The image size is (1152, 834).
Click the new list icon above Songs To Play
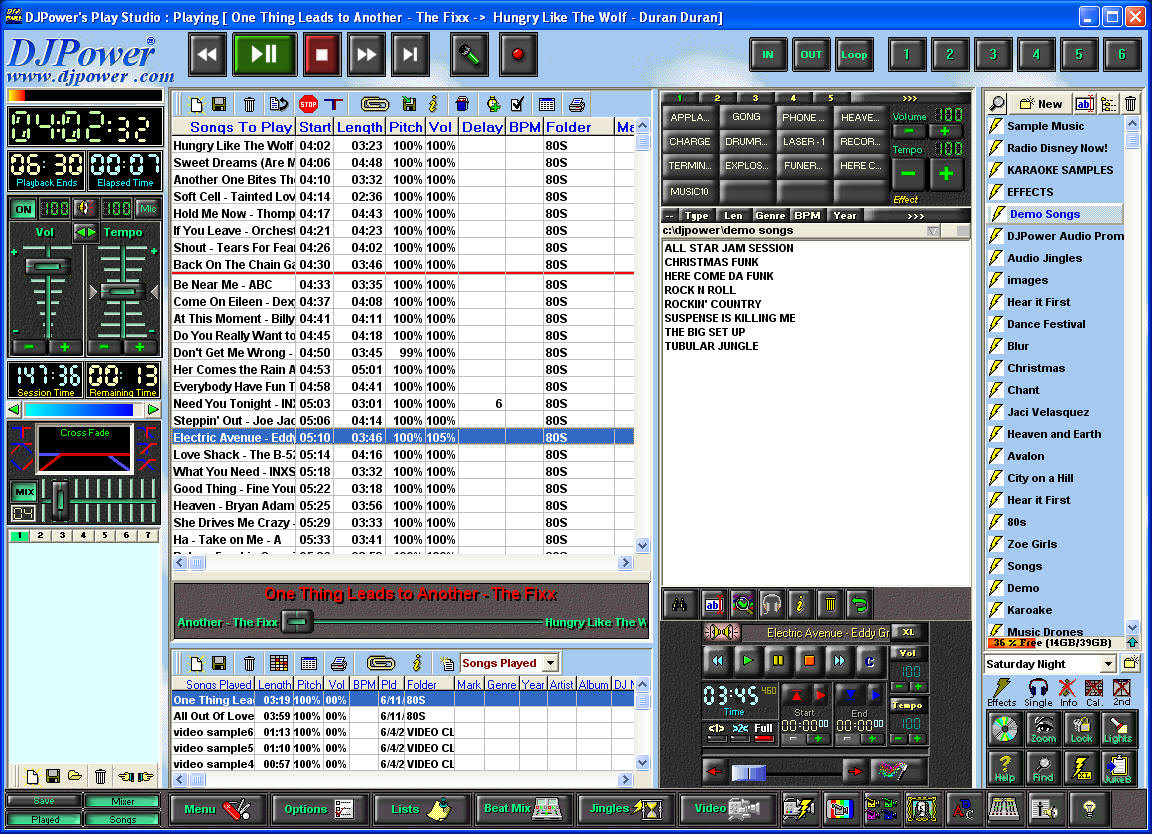click(x=195, y=104)
